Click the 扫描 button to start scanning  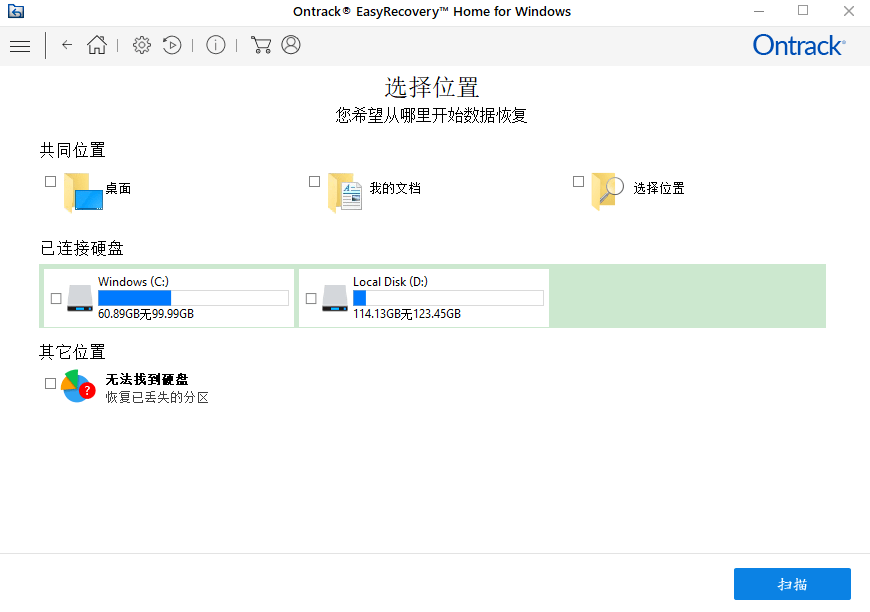pos(792,584)
